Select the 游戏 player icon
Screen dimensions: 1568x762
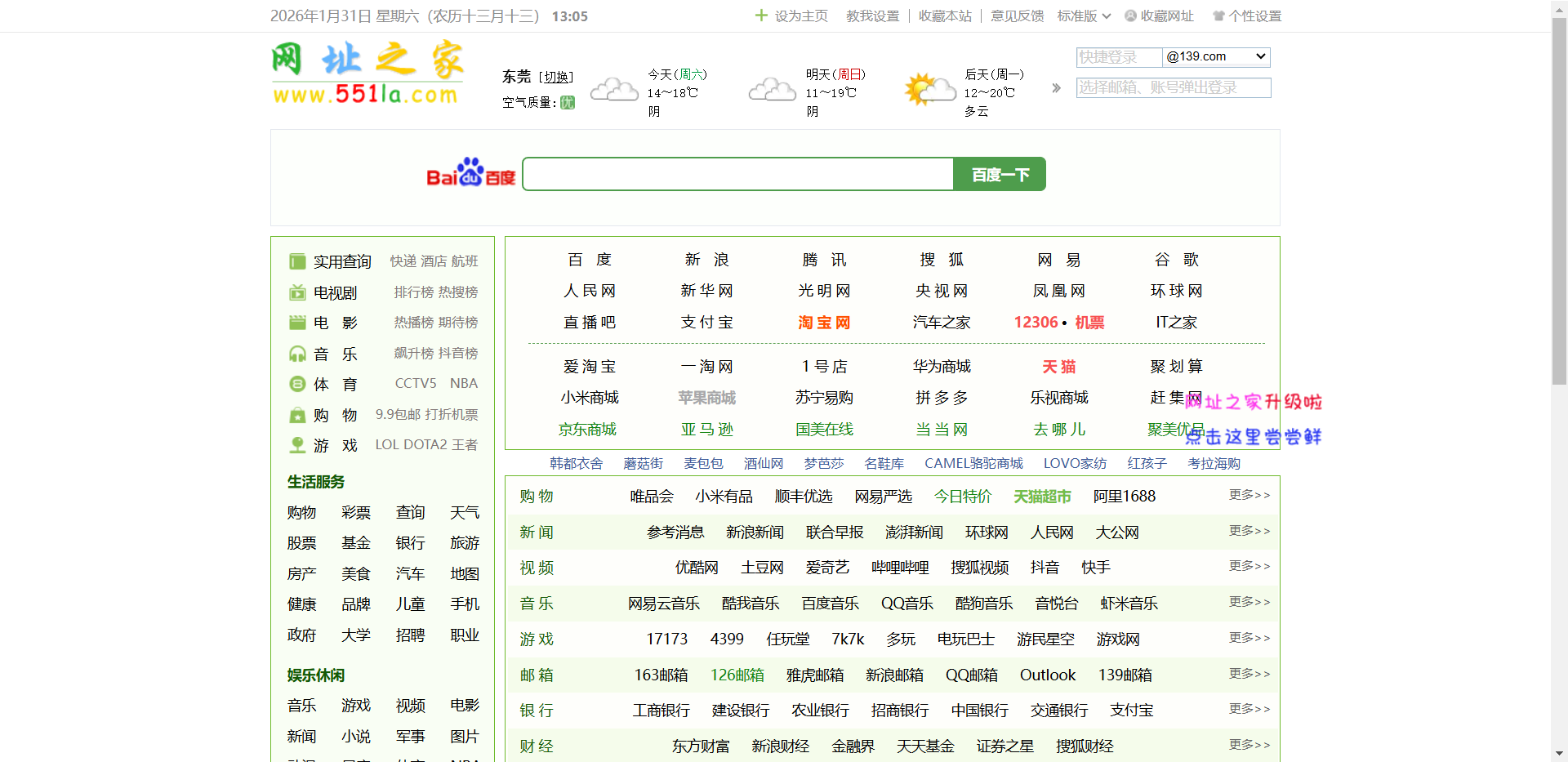(297, 444)
